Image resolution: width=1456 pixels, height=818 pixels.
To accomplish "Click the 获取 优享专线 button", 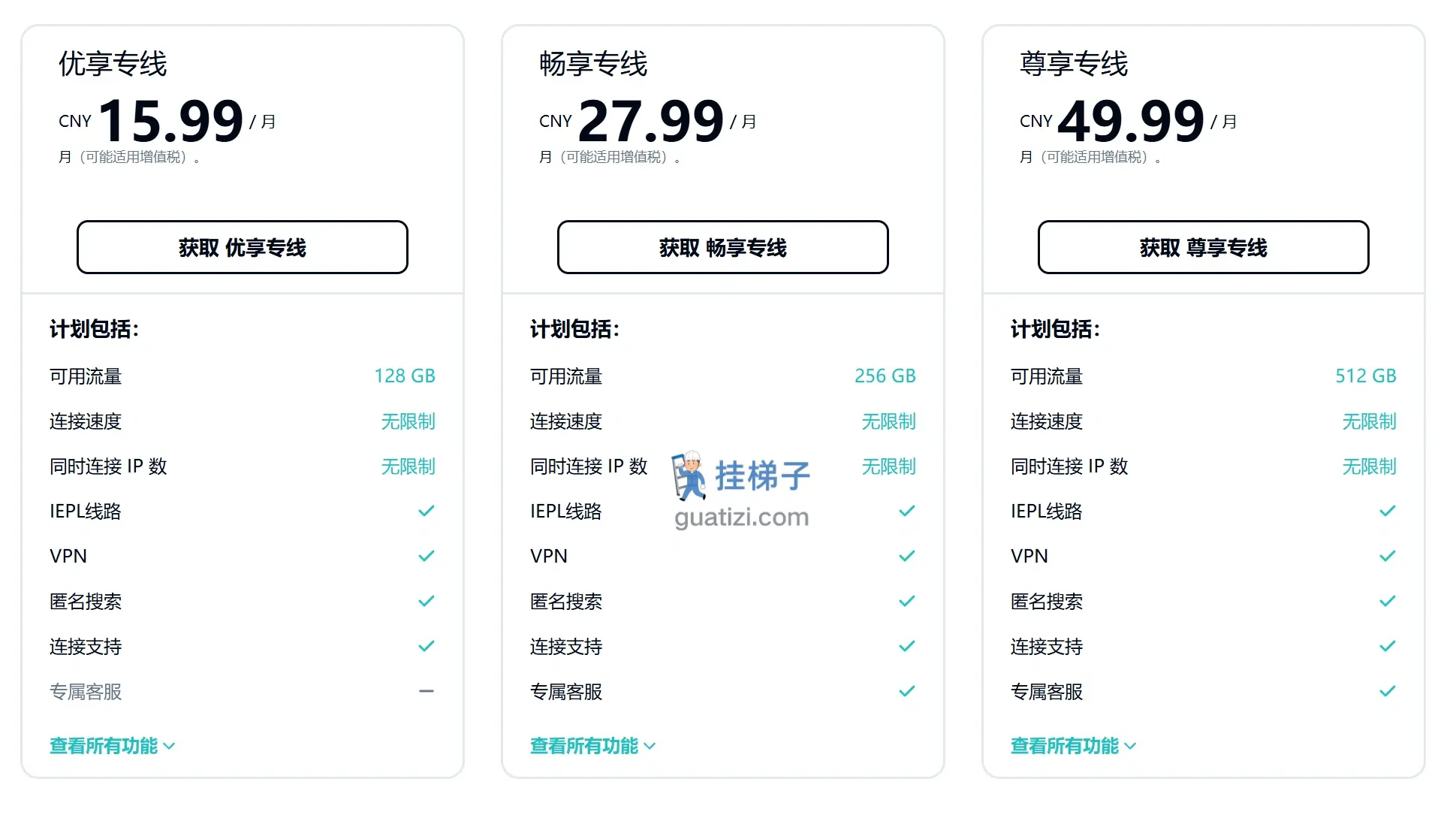I will (x=242, y=247).
